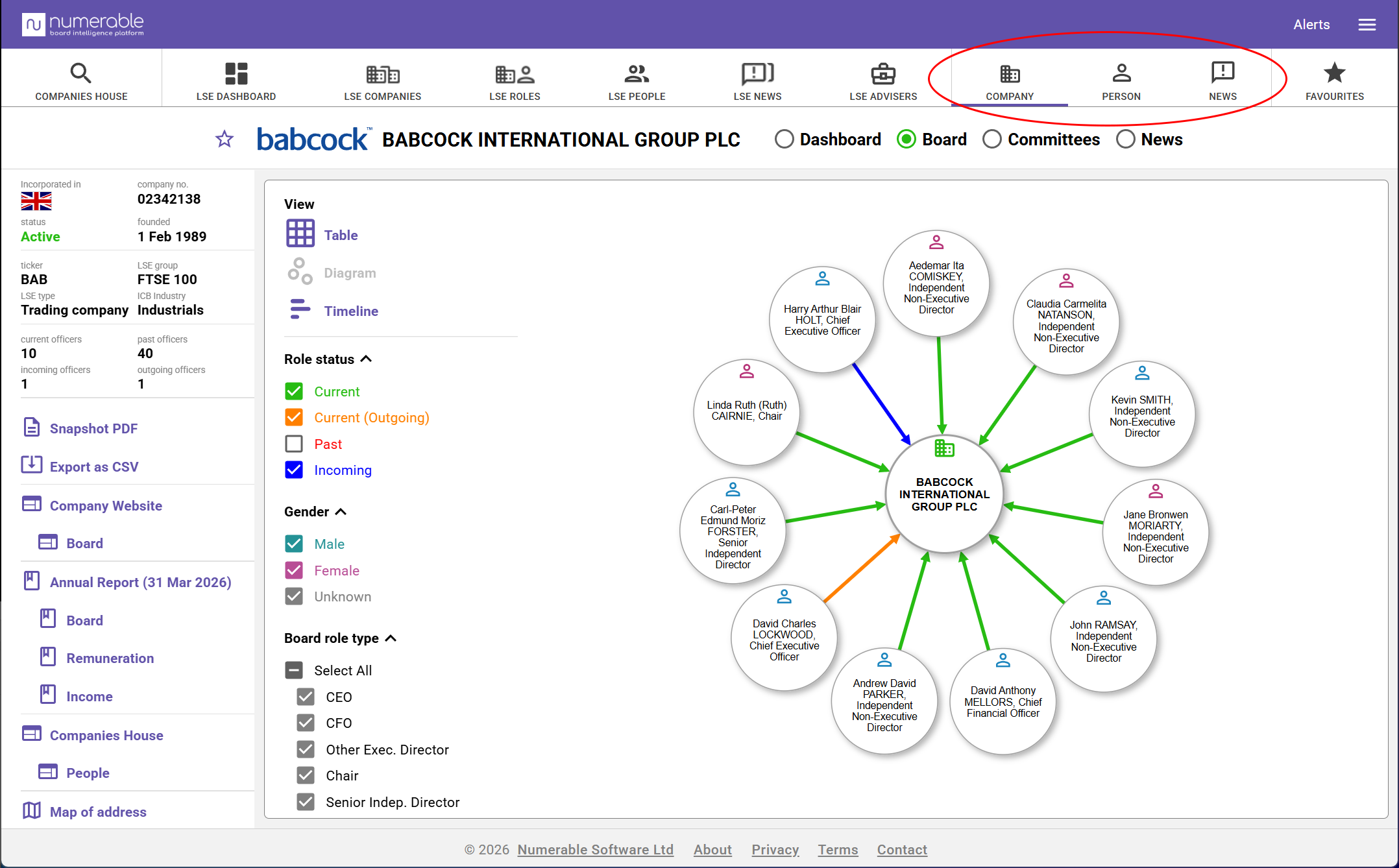
Task: Click the Annual Report bookmark icon
Action: coord(32,581)
